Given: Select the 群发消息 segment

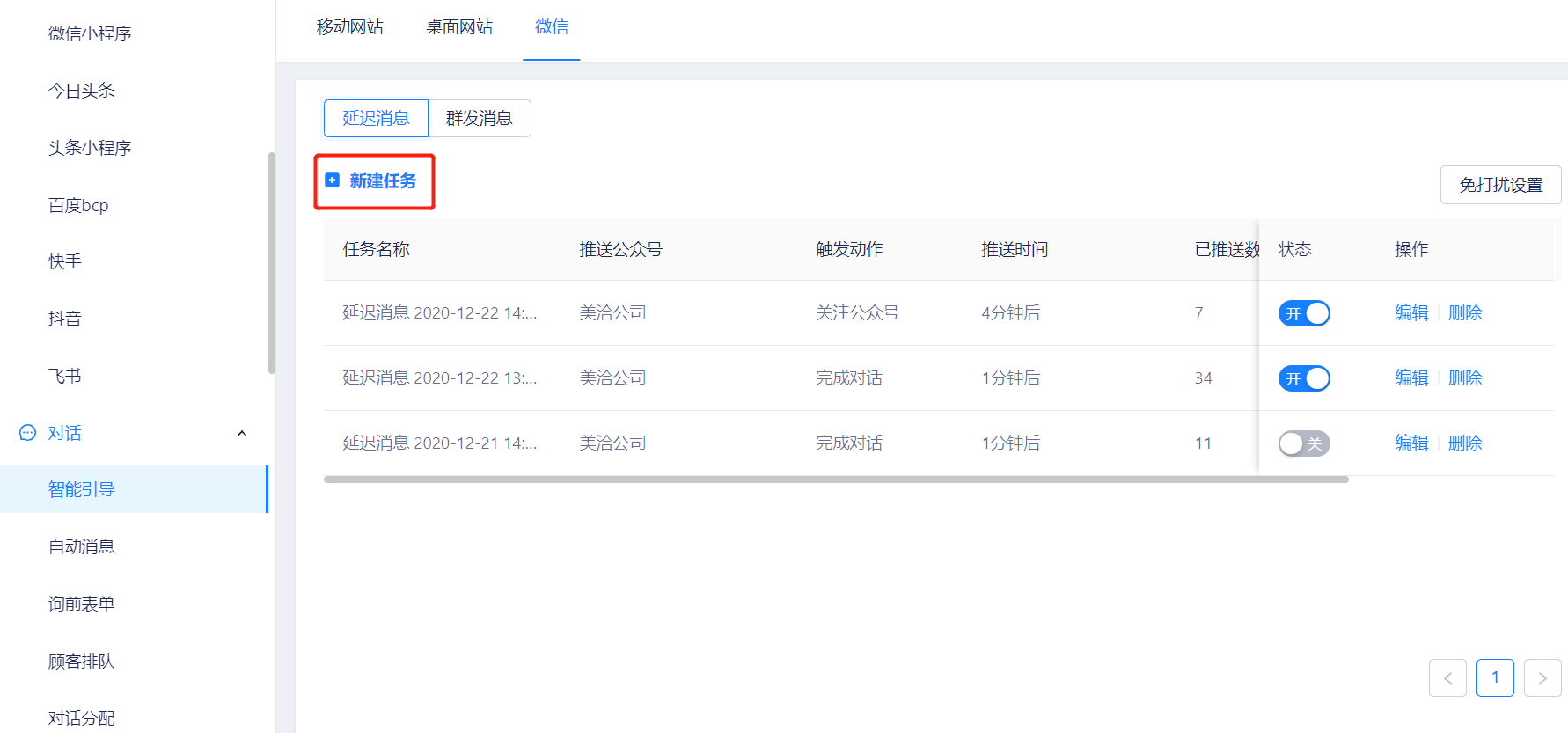Looking at the screenshot, I should pyautogui.click(x=480, y=118).
